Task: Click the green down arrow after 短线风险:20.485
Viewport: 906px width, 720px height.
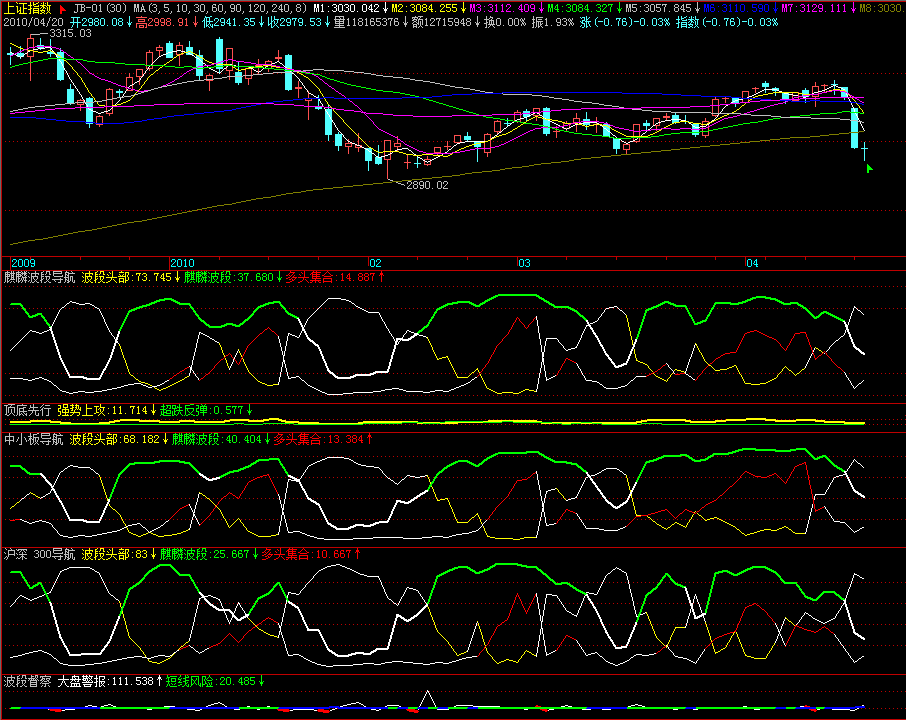Action: coord(262,681)
